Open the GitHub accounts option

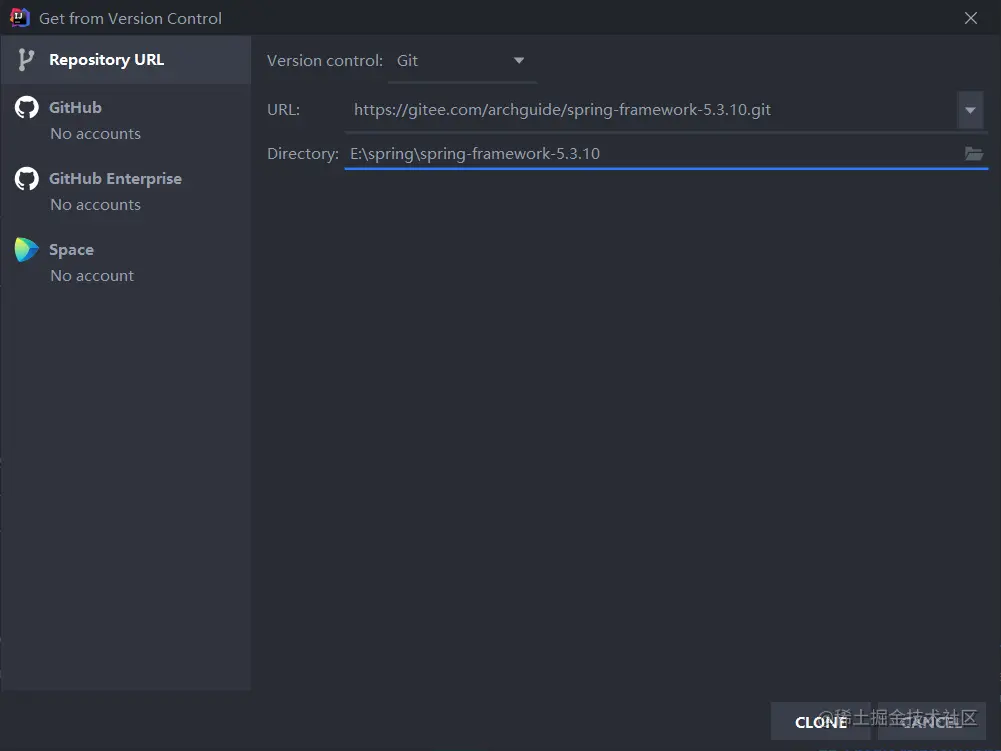click(x=126, y=120)
